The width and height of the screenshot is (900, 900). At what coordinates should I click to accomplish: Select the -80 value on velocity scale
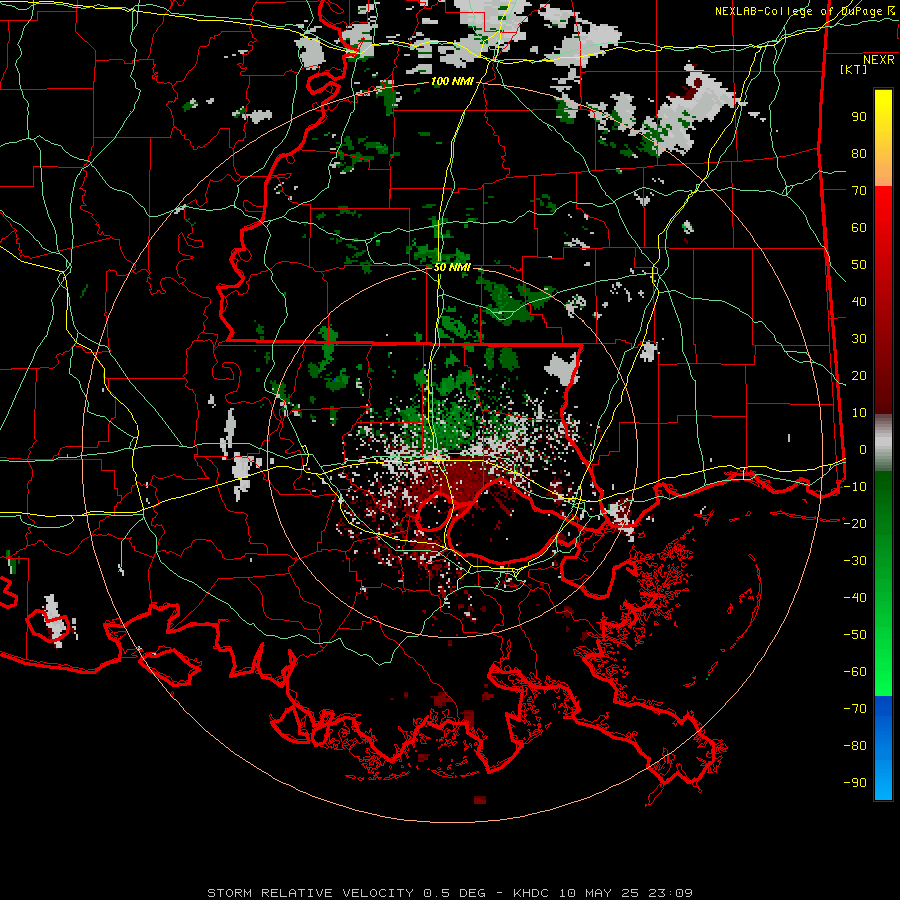[855, 746]
